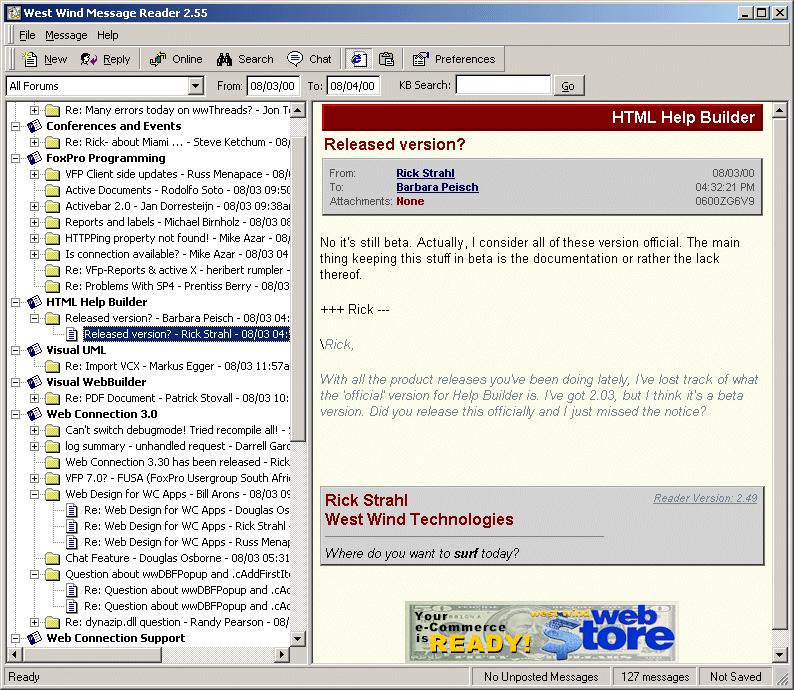Image resolution: width=794 pixels, height=690 pixels.
Task: Click the Online toolbar button
Action: click(176, 59)
